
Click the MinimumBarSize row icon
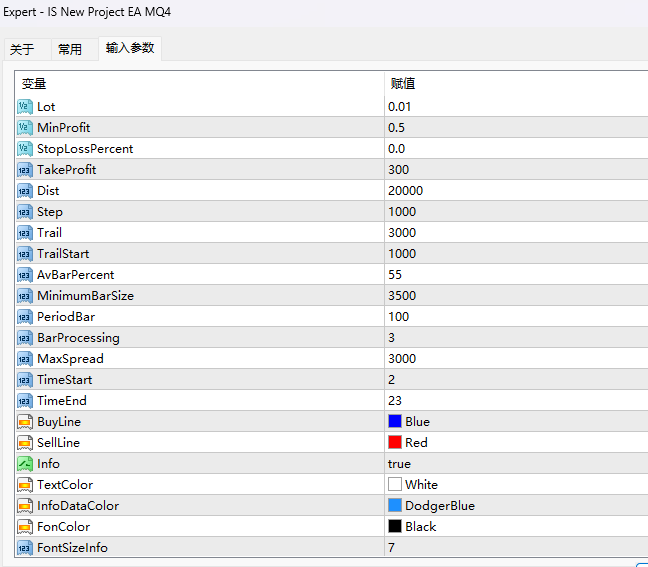coord(25,296)
